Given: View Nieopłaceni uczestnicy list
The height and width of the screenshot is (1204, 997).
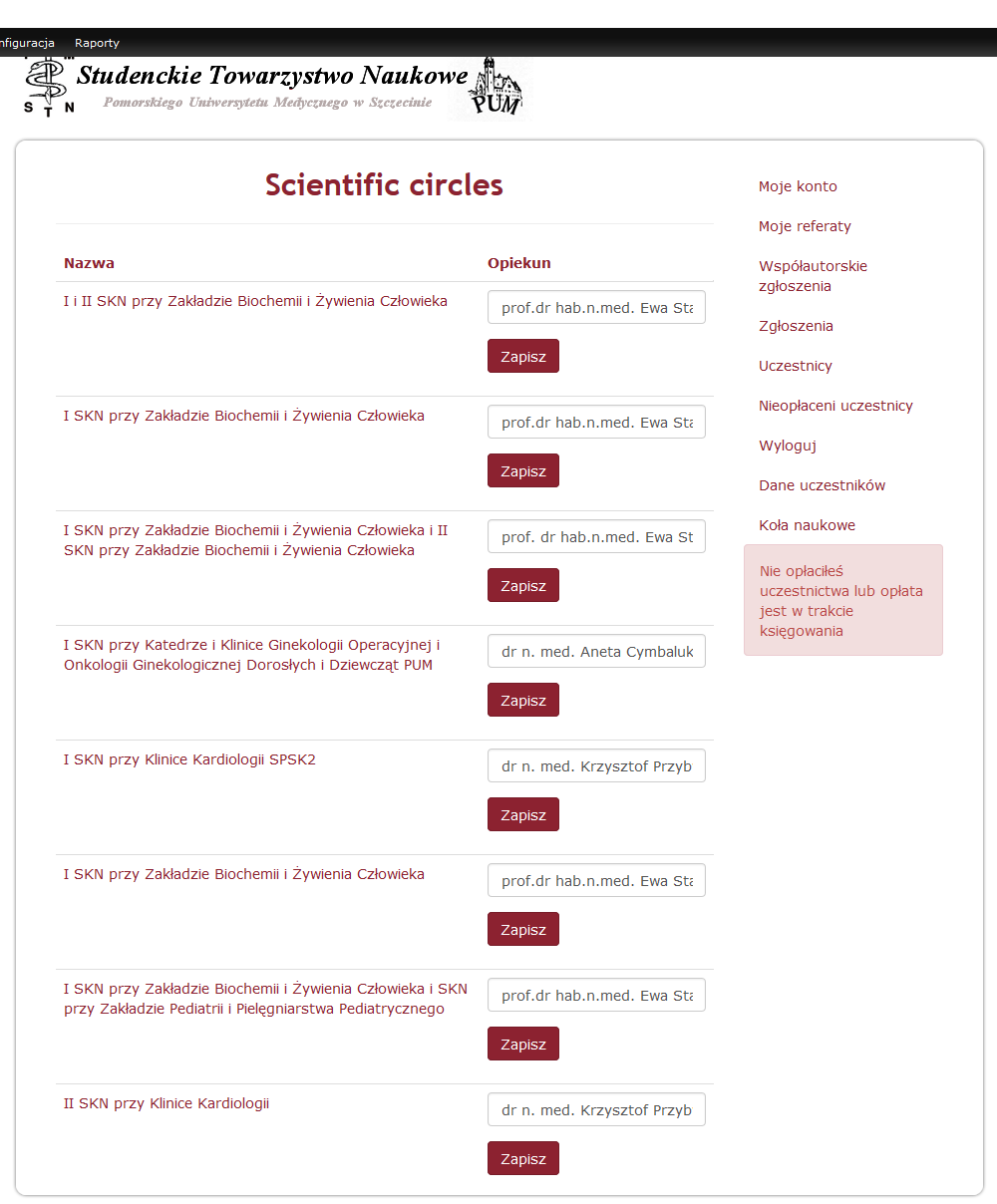Looking at the screenshot, I should coord(835,406).
